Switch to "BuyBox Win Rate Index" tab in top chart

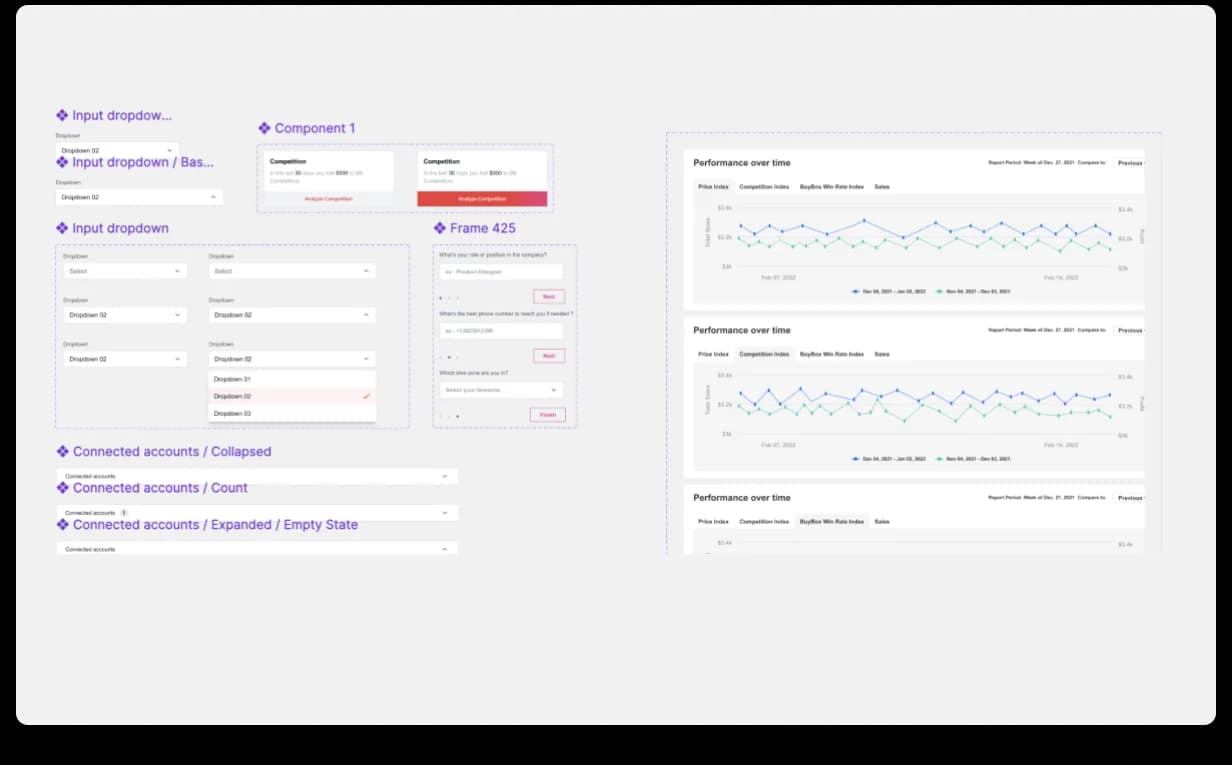point(831,187)
